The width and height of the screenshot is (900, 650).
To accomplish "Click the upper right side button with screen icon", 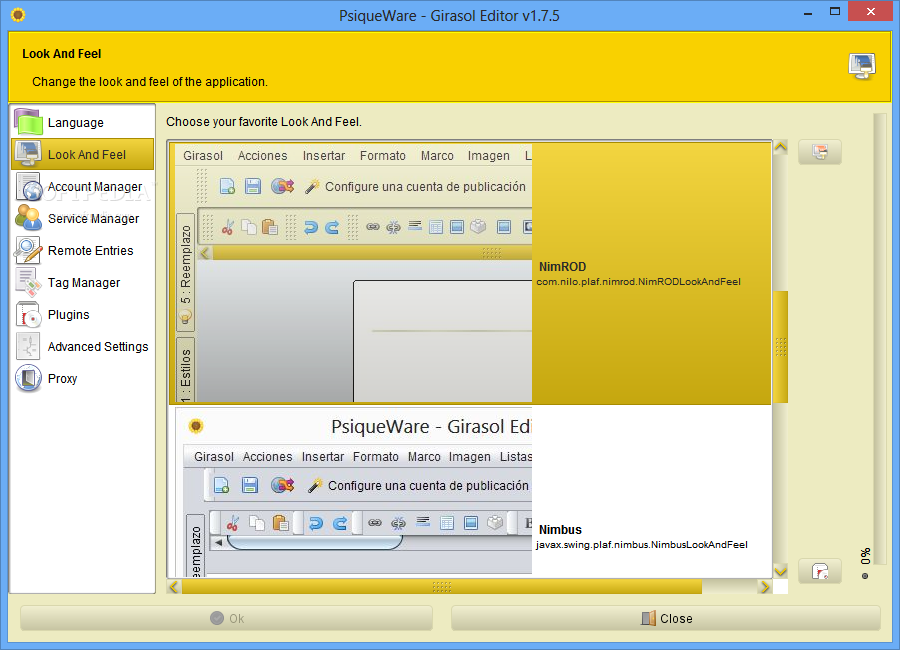I will click(x=820, y=152).
